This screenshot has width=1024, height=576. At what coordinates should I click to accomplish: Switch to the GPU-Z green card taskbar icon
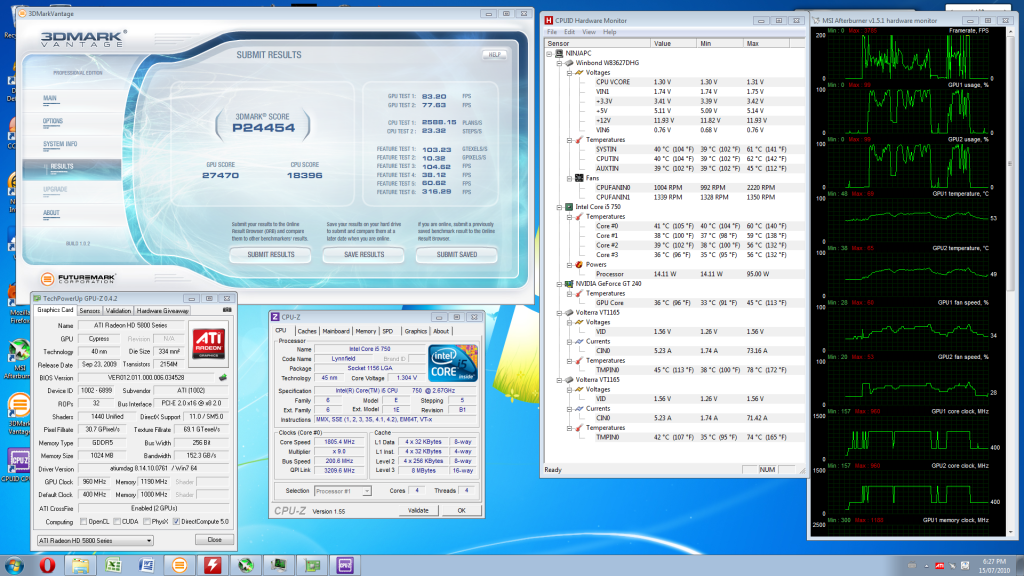coord(312,565)
